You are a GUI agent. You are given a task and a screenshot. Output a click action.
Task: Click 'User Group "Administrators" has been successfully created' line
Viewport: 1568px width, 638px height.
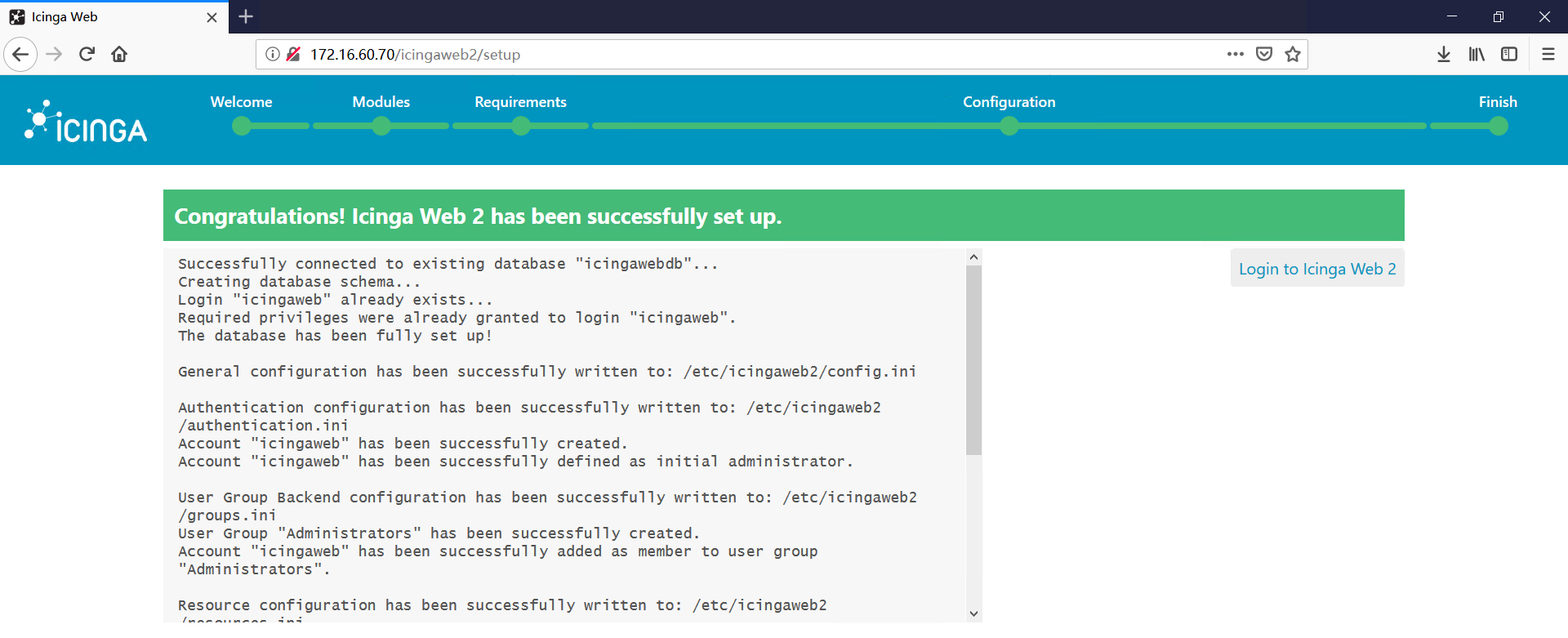[439, 533]
